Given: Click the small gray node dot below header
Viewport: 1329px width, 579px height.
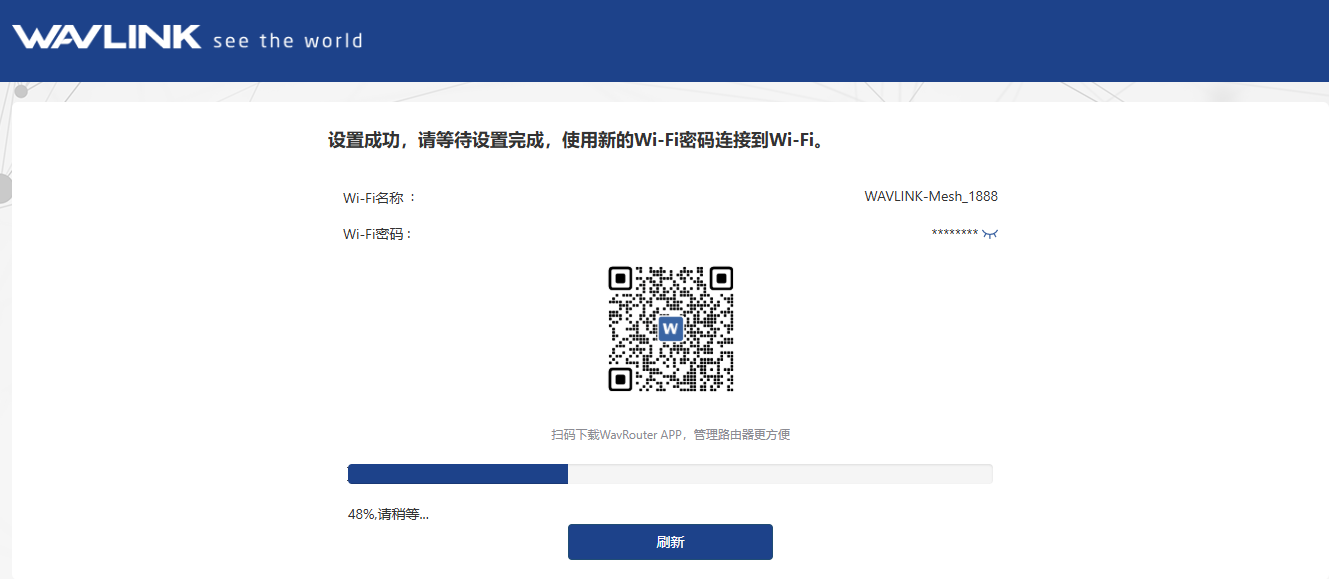Looking at the screenshot, I should pos(20,91).
